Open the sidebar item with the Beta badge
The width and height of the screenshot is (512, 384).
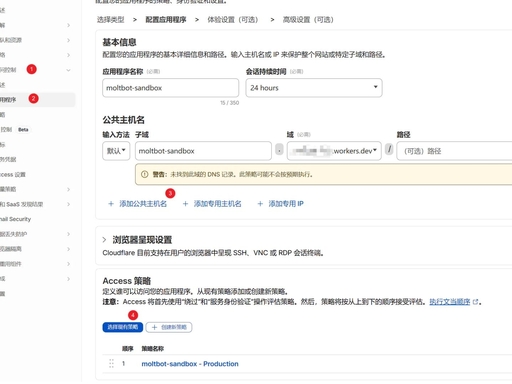click(15, 129)
